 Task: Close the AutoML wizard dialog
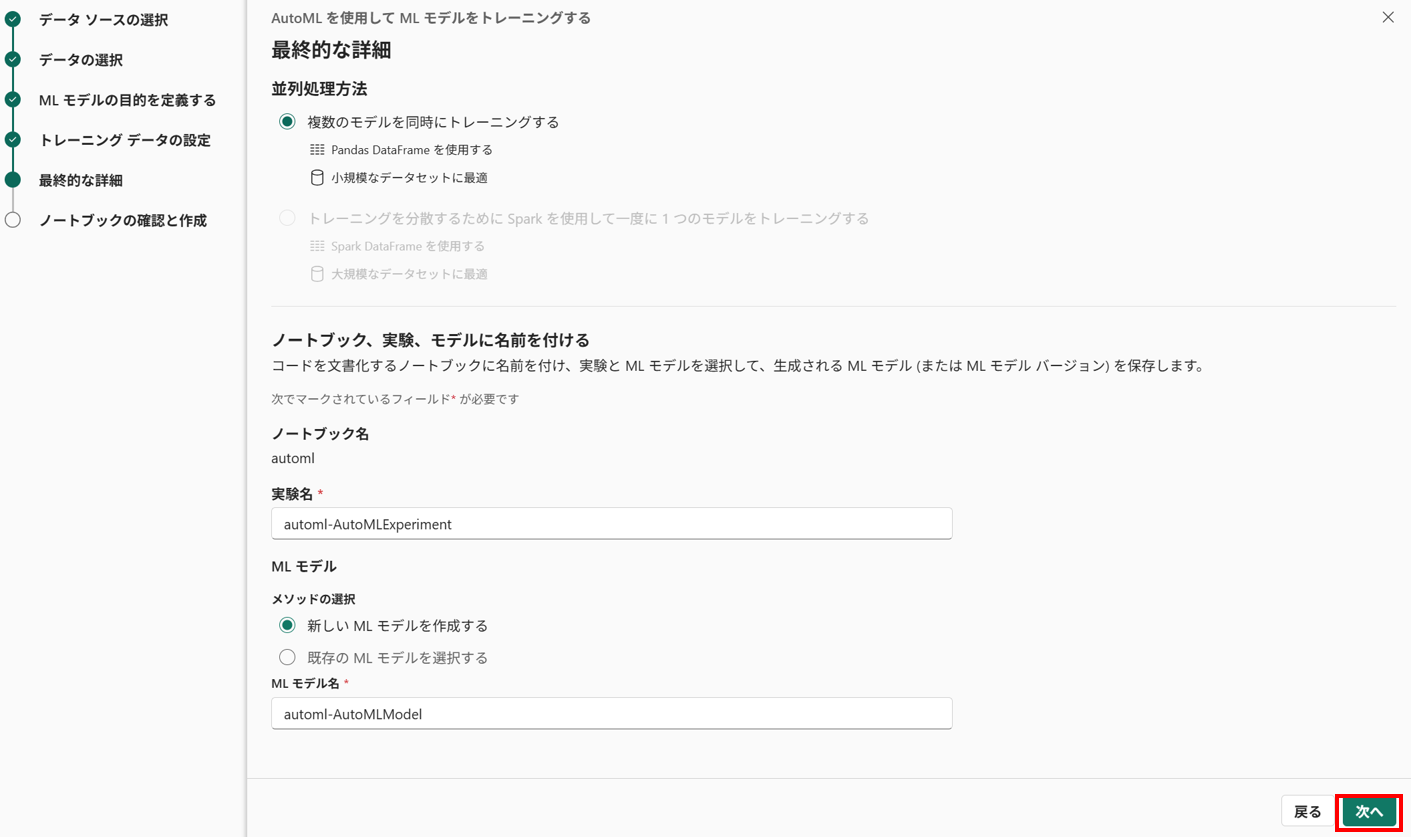click(x=1387, y=17)
